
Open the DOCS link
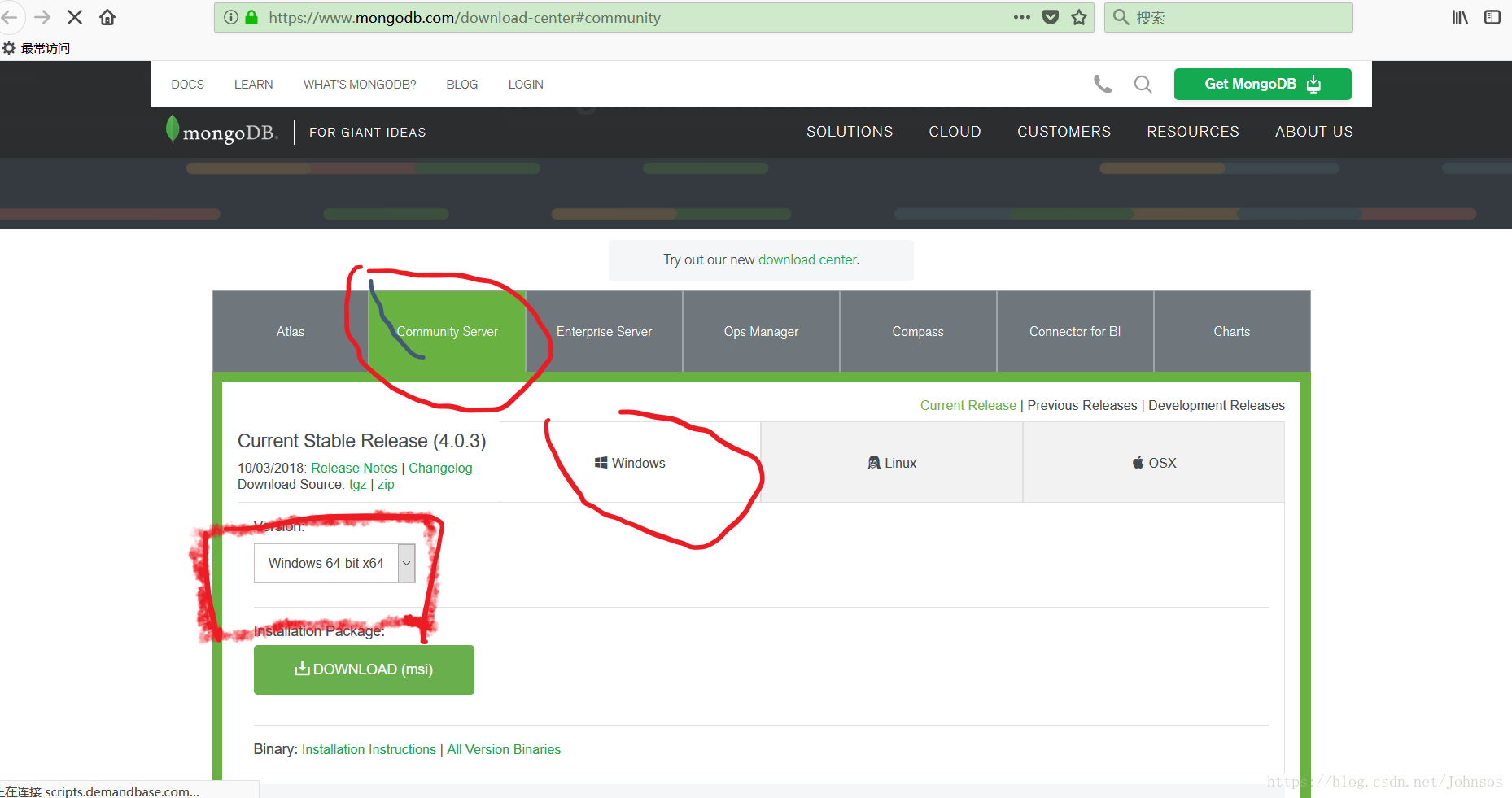(x=187, y=84)
